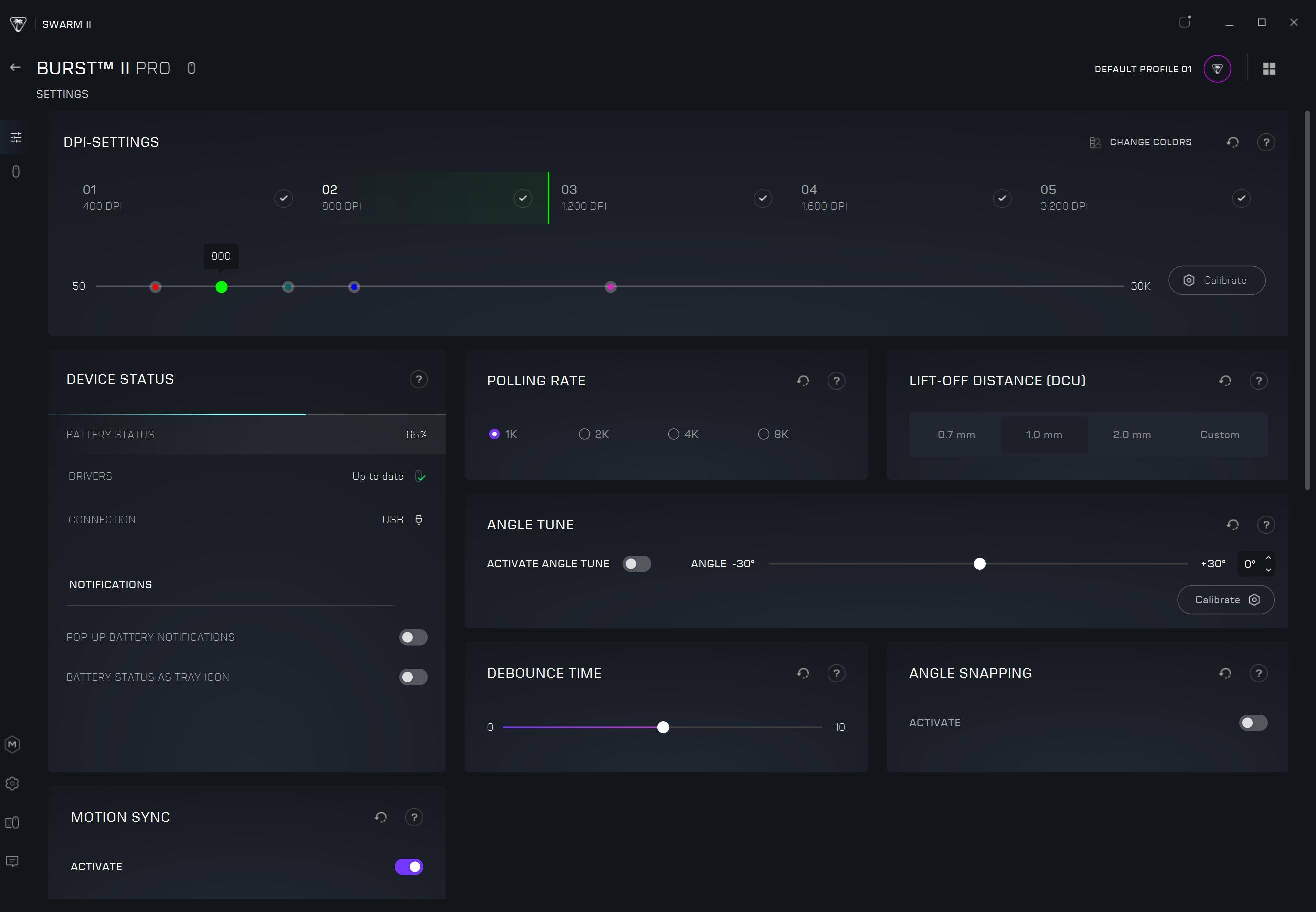Open the settings gear in the sidebar
1316x912 pixels.
pos(12,784)
